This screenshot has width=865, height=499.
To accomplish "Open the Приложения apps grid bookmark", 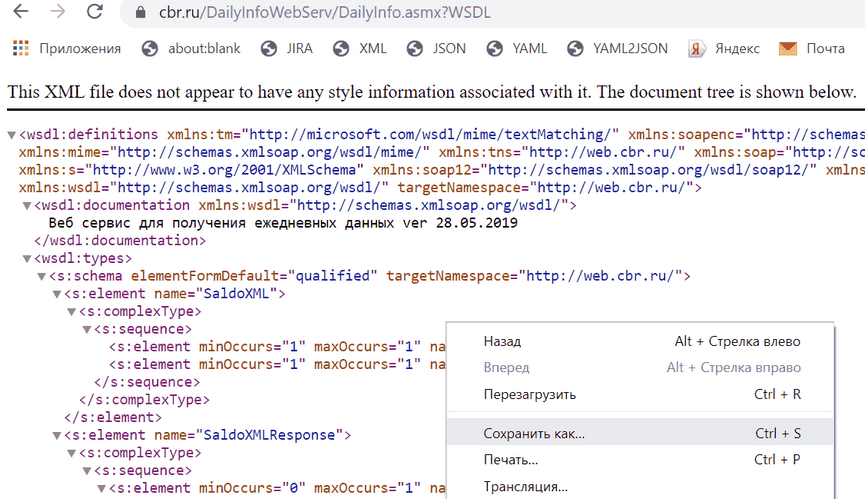I will (66, 48).
